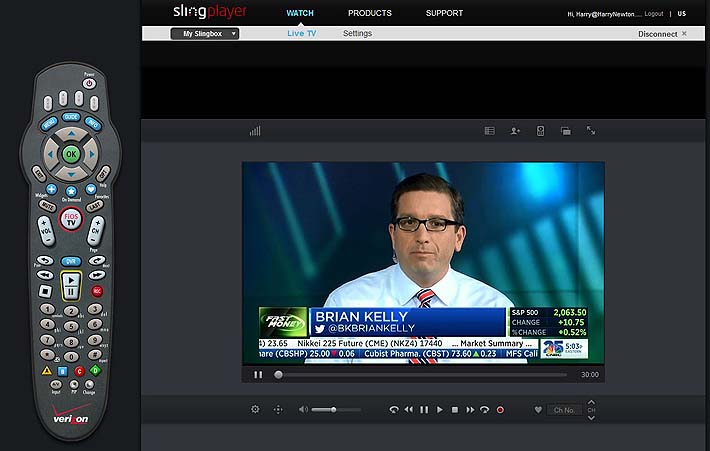Click the SlingPlayer logo
710x451 pixels.
[x=210, y=12]
